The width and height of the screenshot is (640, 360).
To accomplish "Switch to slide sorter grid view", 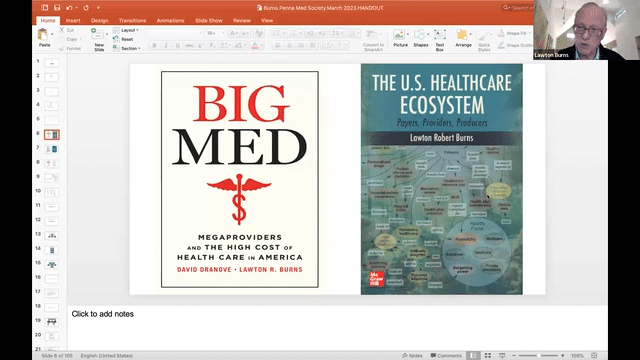I will click(x=488, y=356).
